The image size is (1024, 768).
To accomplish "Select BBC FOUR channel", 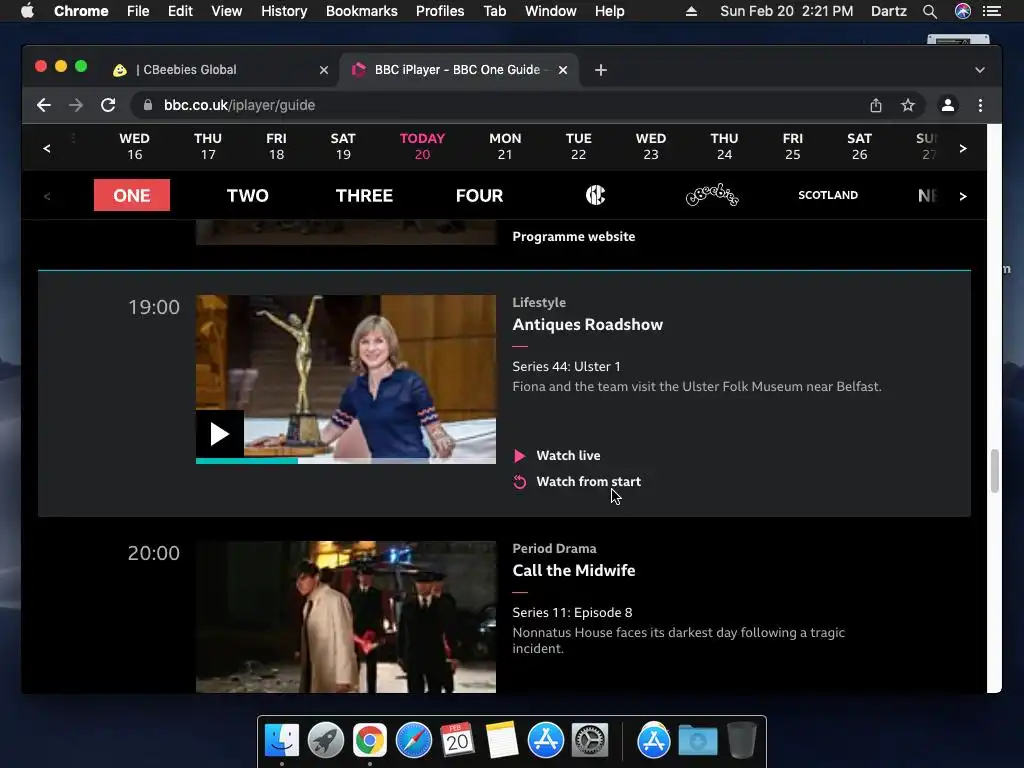I will coord(479,195).
